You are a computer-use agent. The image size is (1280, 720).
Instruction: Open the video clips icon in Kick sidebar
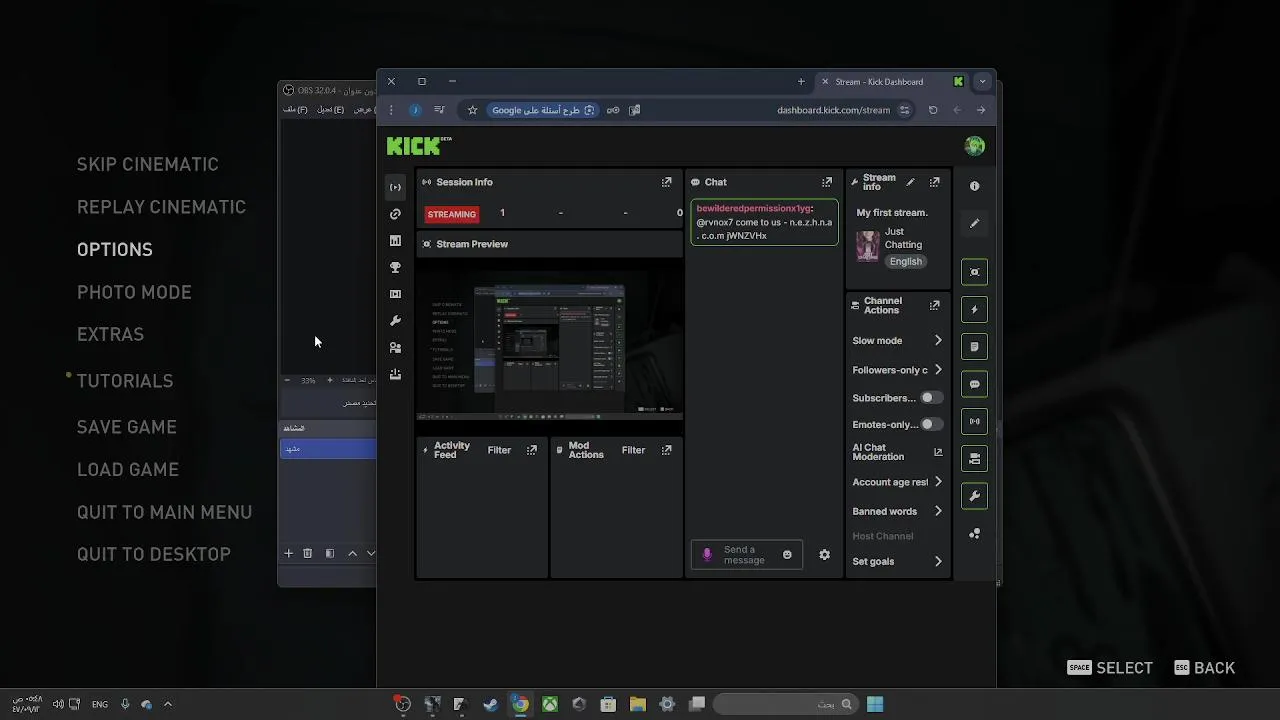(395, 294)
